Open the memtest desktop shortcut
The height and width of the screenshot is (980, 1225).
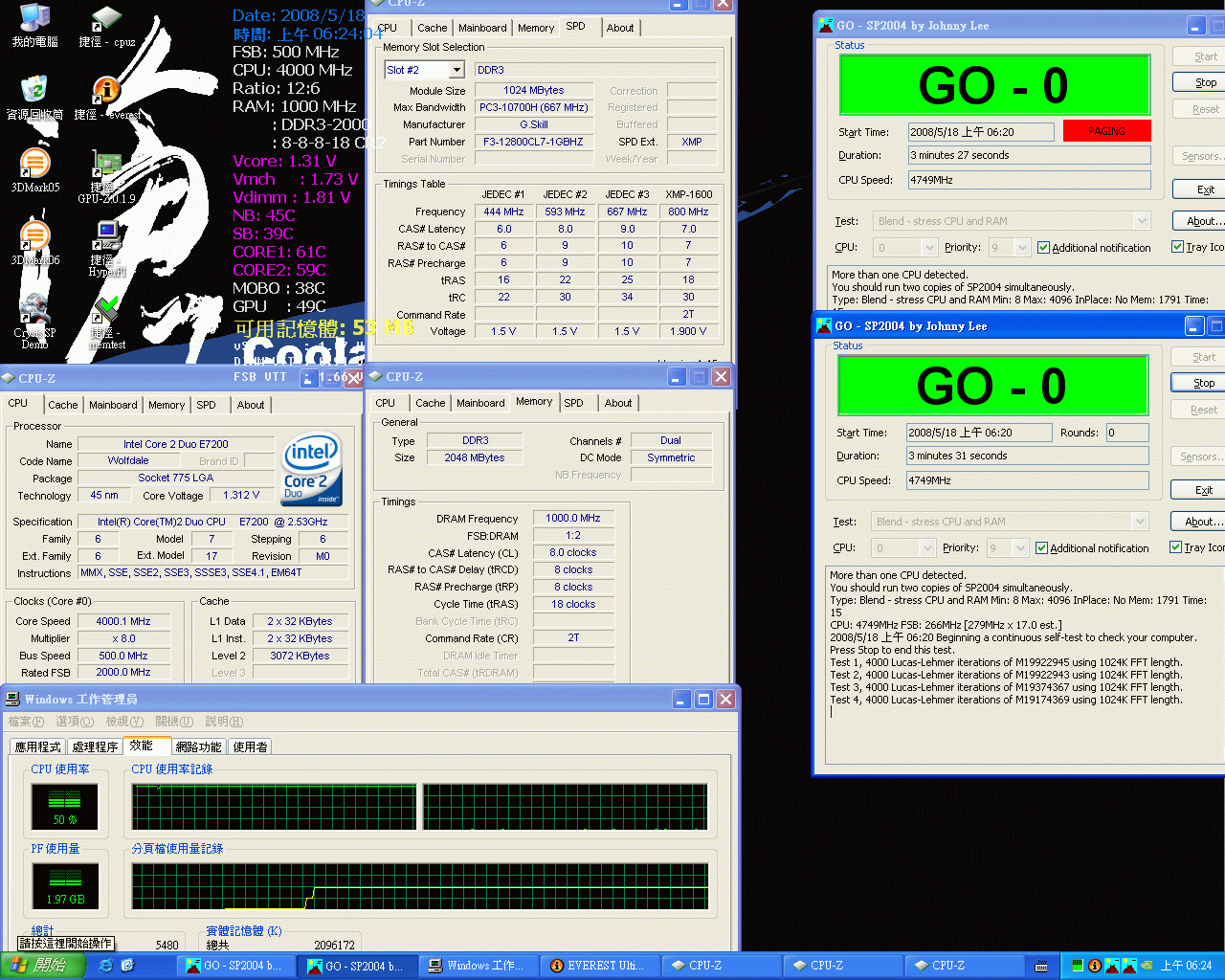106,323
